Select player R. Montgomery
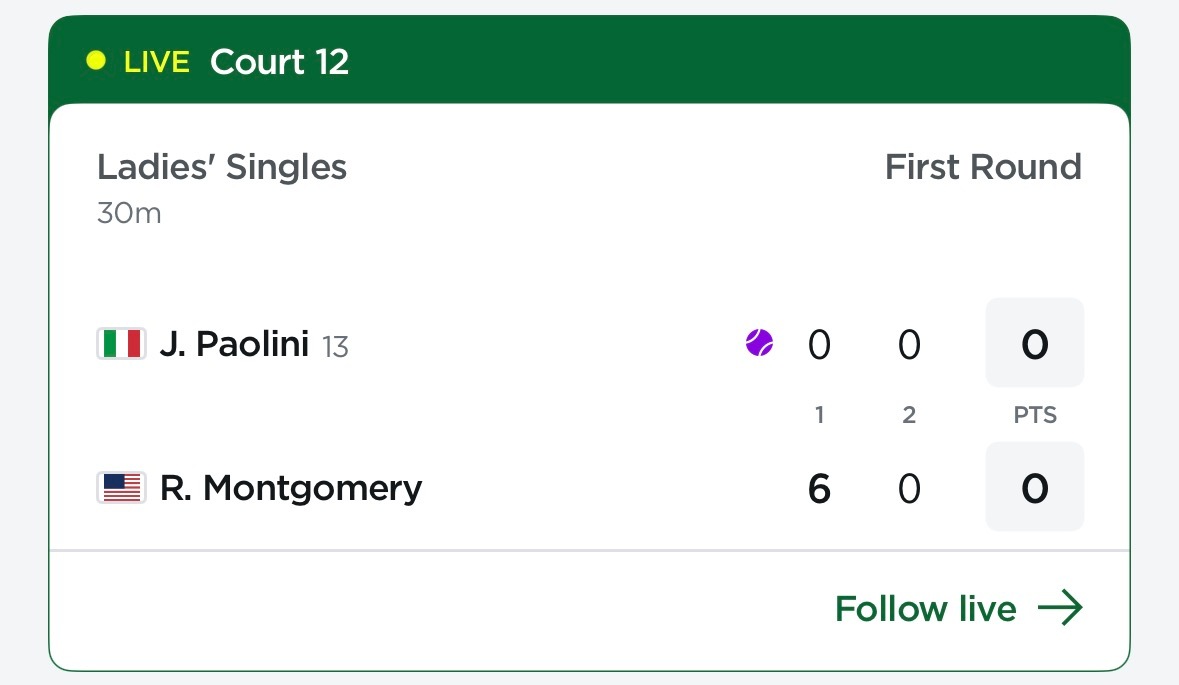Screen dimensions: 1179x685 tap(291, 488)
